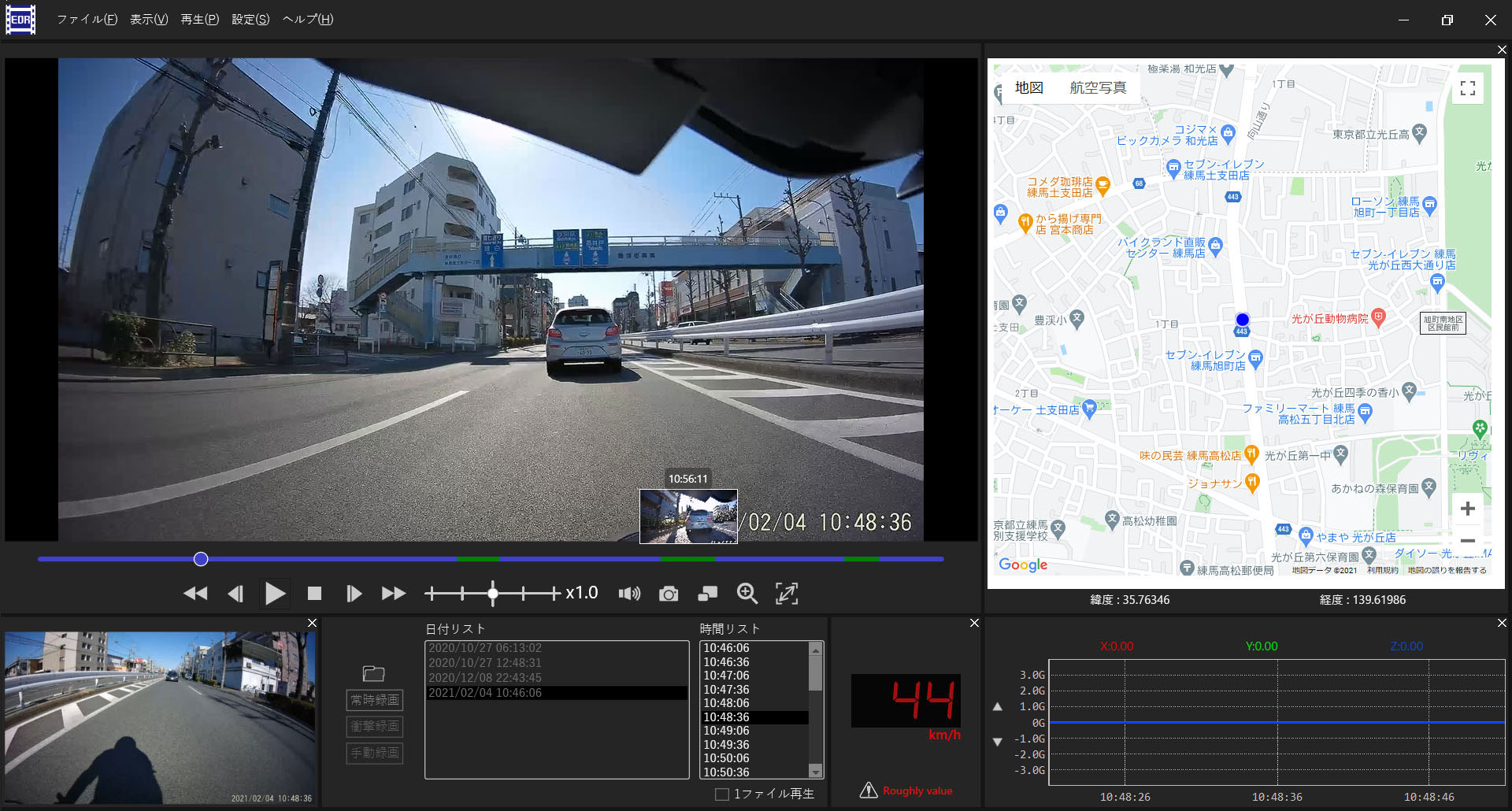This screenshot has height=811, width=1512.
Task: Adjust the x1.0 playback speed slider
Action: click(492, 593)
